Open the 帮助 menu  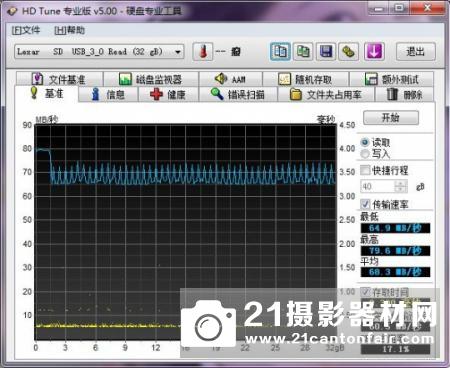(70, 30)
